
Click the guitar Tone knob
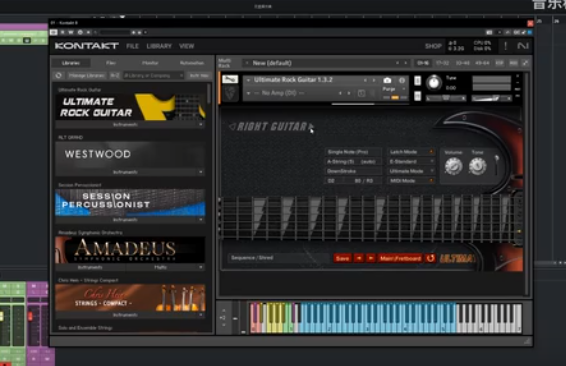tap(478, 166)
